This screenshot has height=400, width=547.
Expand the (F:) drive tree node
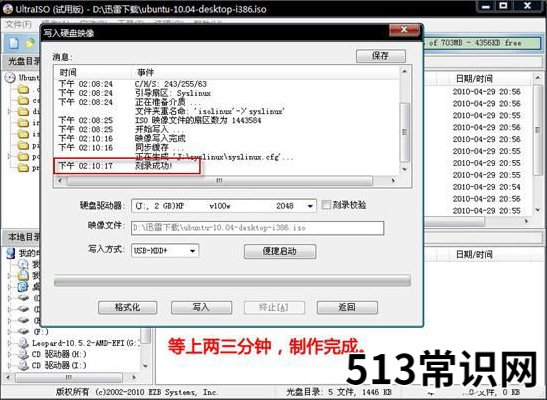click(x=10, y=331)
